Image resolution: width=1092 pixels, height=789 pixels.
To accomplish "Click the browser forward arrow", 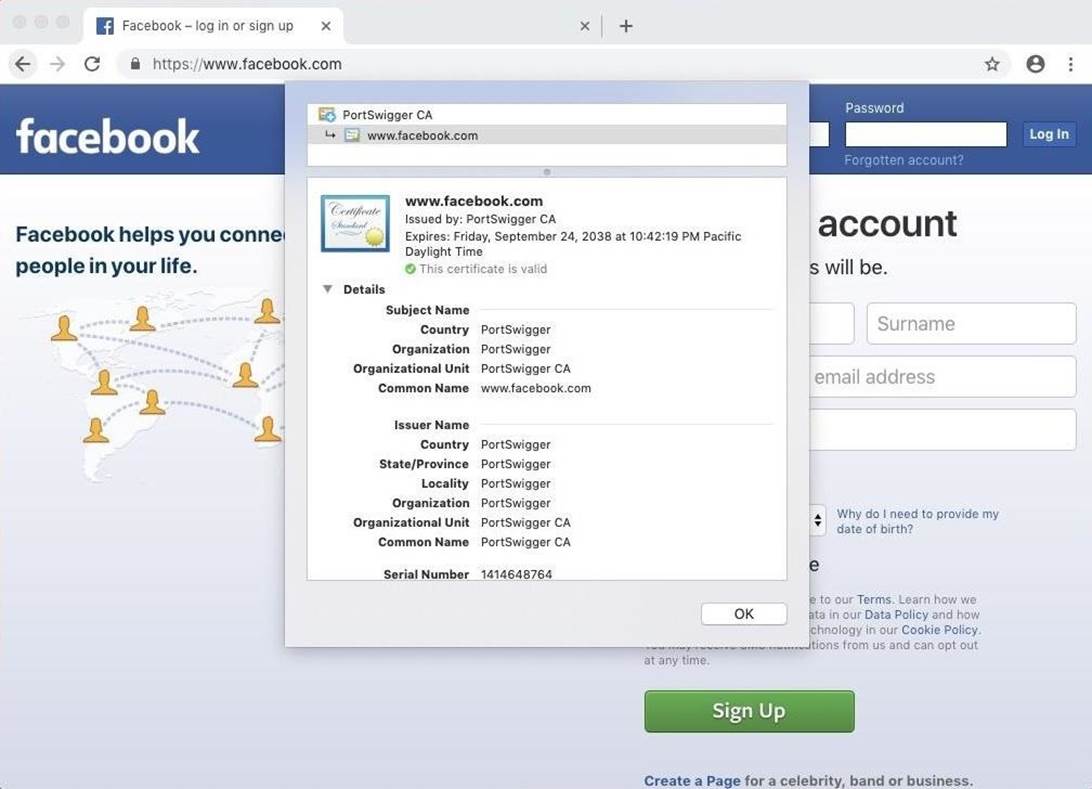I will click(57, 64).
